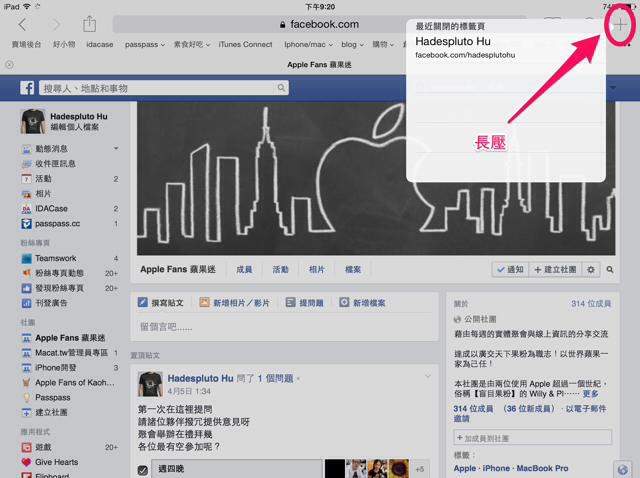Click 314 位成員 link at panel top
The image size is (640, 478).
point(591,303)
